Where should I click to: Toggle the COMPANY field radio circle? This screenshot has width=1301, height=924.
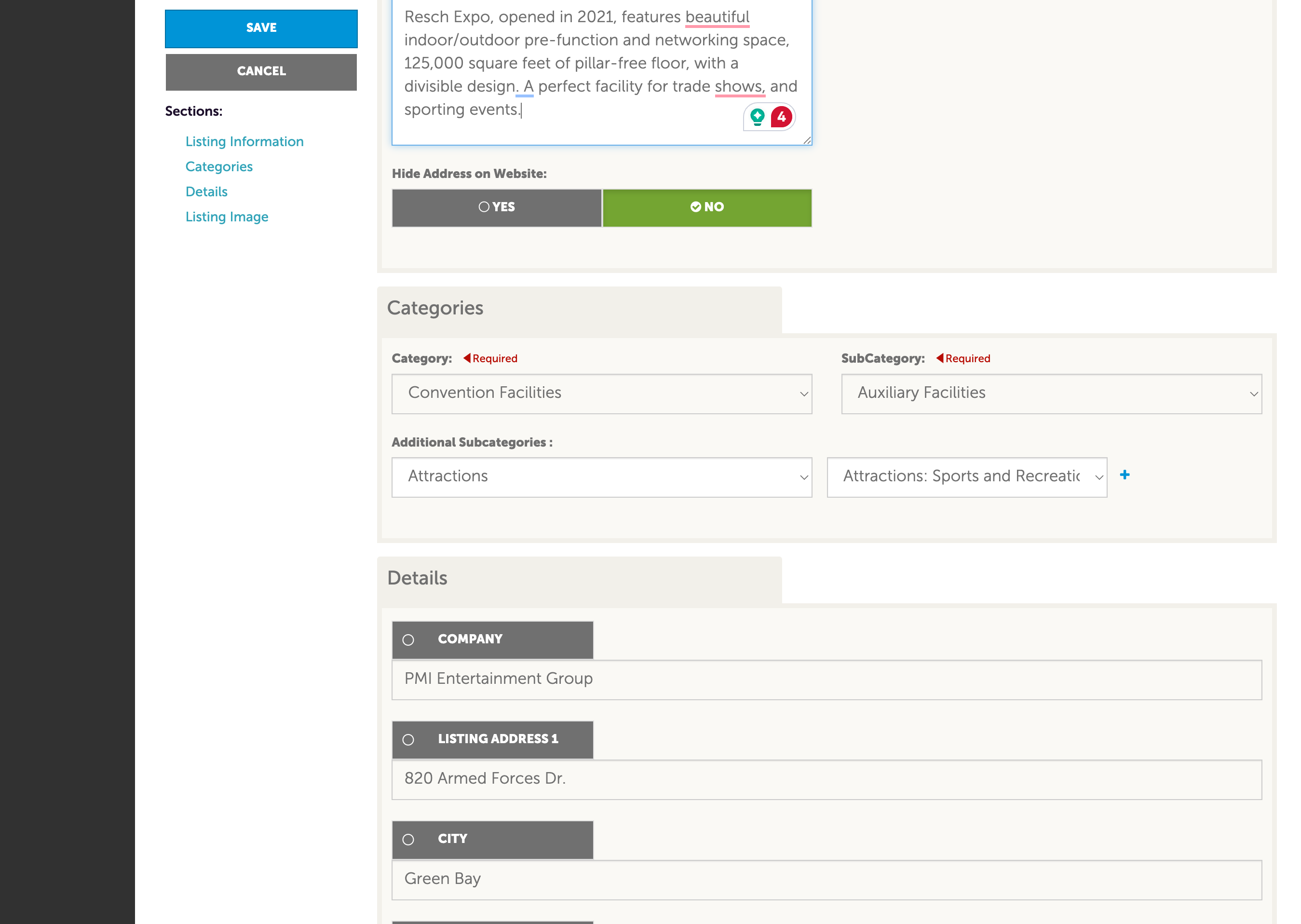[408, 639]
